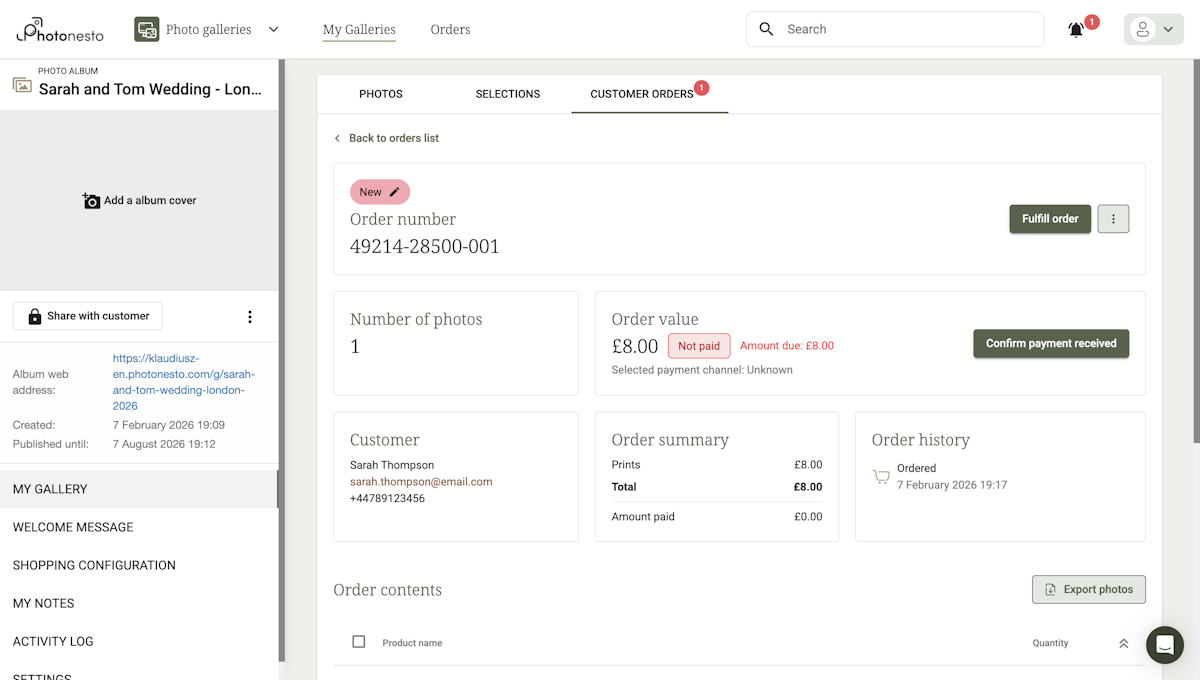
Task: Click Confirm payment received
Action: (x=1051, y=343)
